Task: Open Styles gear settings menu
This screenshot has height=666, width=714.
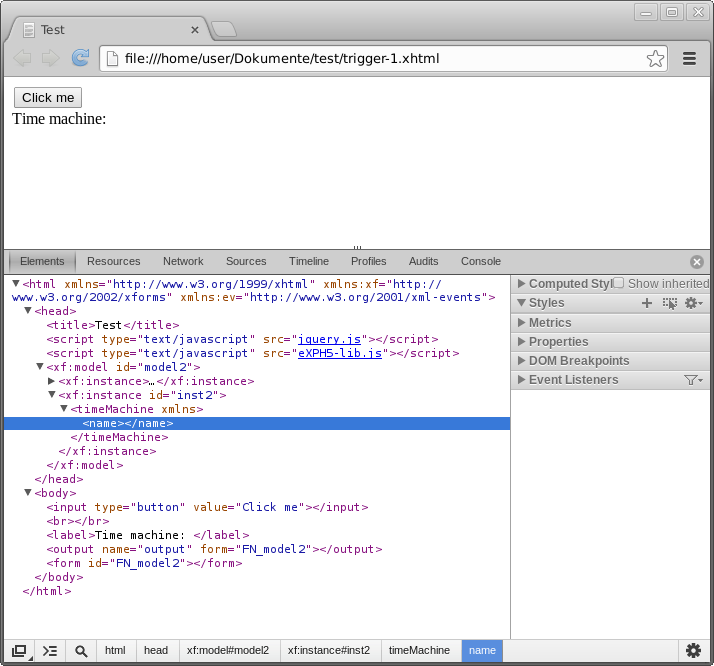Action: (694, 303)
